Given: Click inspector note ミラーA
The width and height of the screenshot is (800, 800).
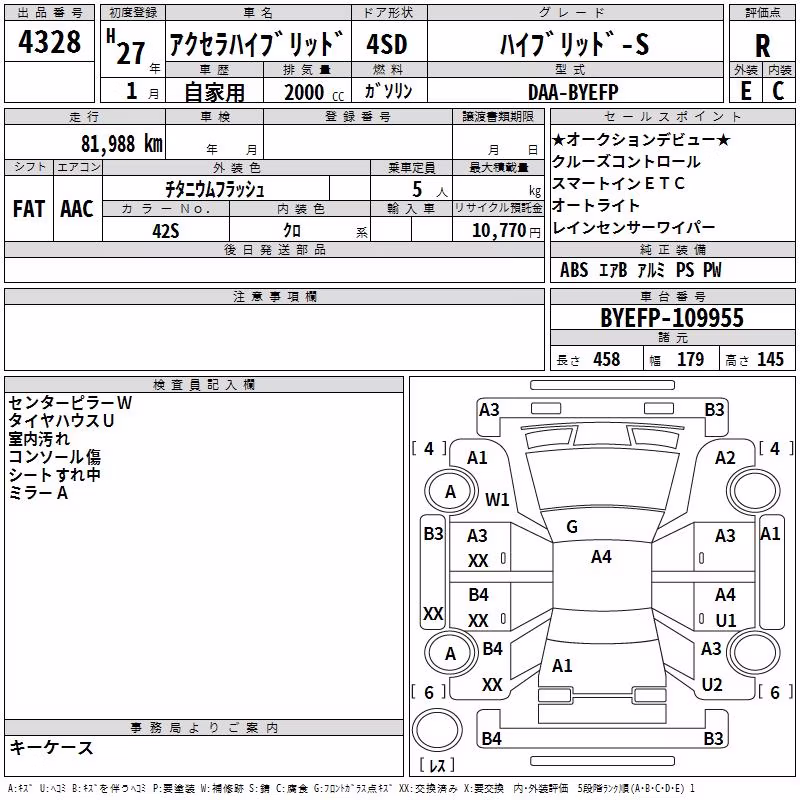Looking at the screenshot, I should (38, 493).
